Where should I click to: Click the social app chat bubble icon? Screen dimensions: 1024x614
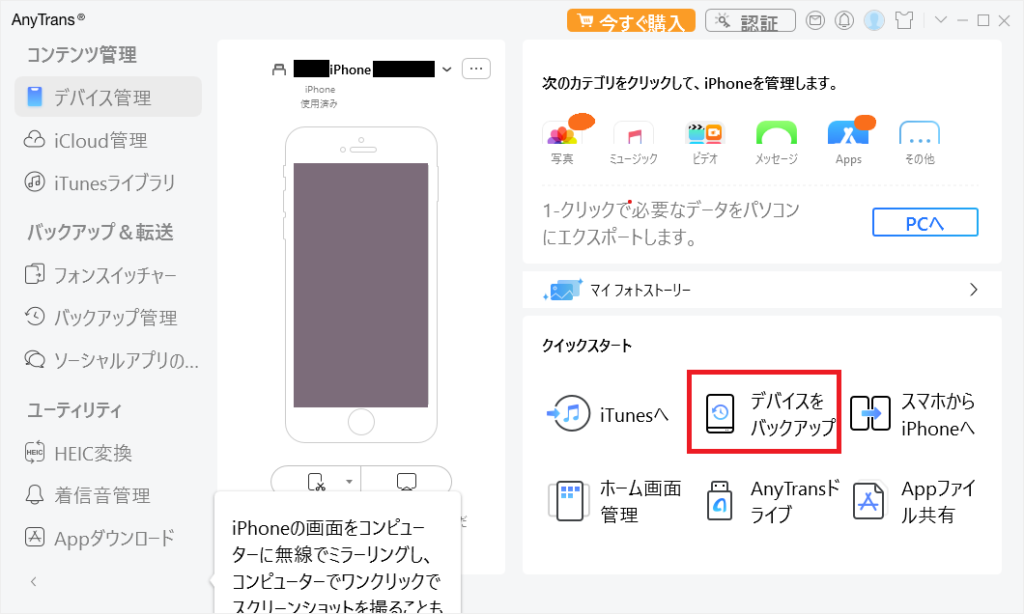tap(35, 359)
